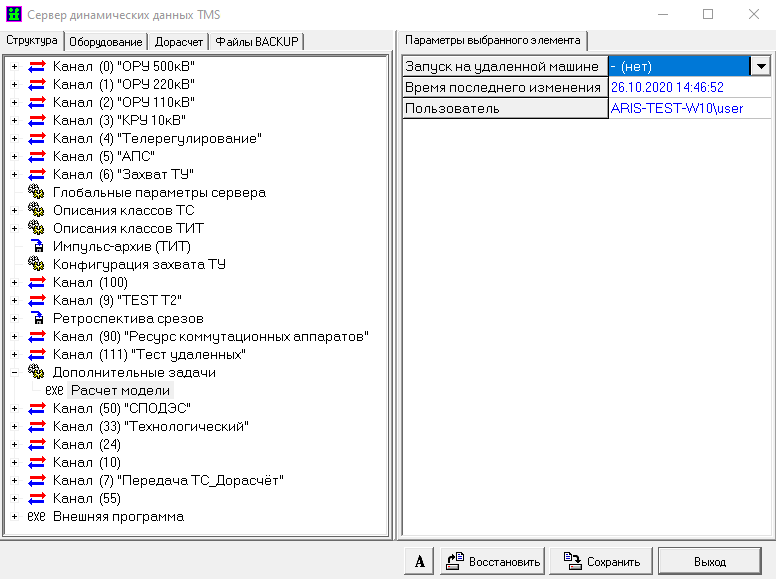Viewport: 776px width, 579px height.
Task: Select the Канал (4) "Телерегулирование" tree item
Action: (x=157, y=138)
